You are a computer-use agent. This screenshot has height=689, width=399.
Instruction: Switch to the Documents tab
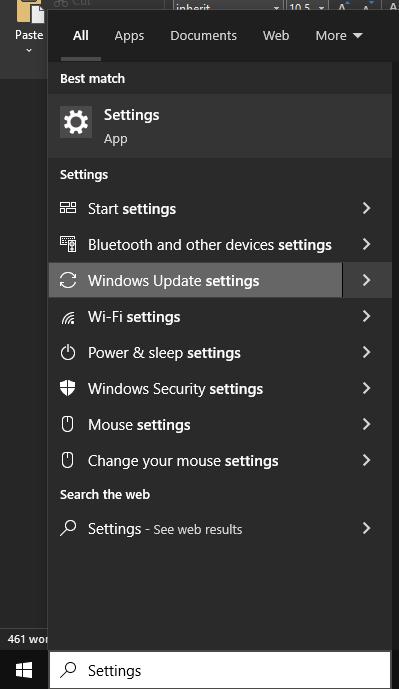[x=203, y=36]
